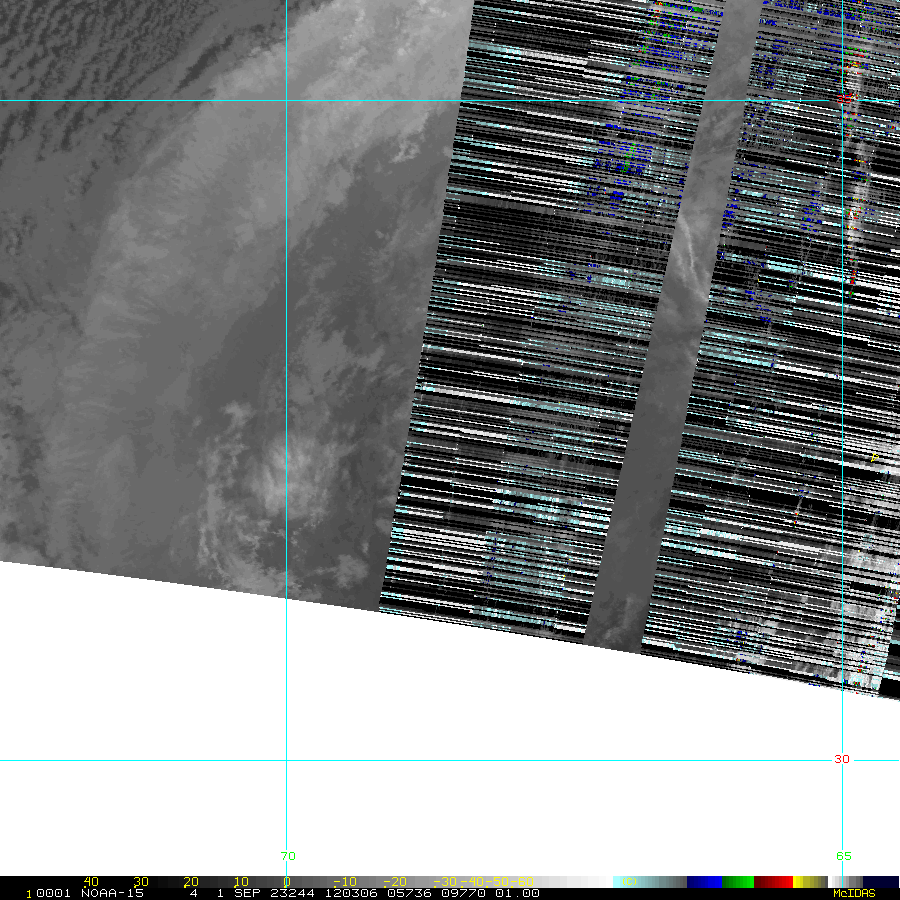Click intersection of 65 longitude and 30 latitude lines
This screenshot has width=900, height=900.
(842, 760)
